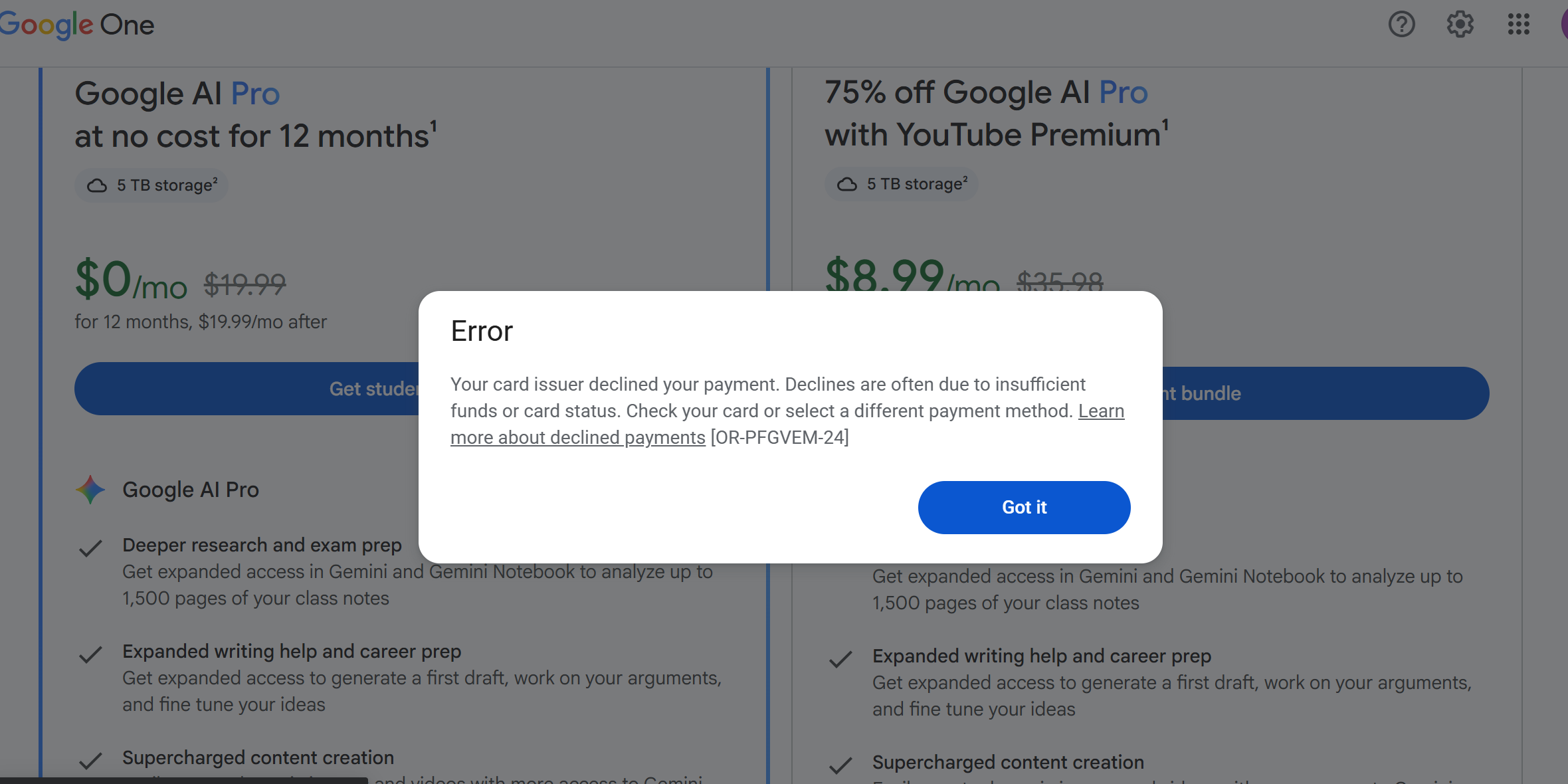Click the checkmark beside right Expanded writing help

(840, 659)
